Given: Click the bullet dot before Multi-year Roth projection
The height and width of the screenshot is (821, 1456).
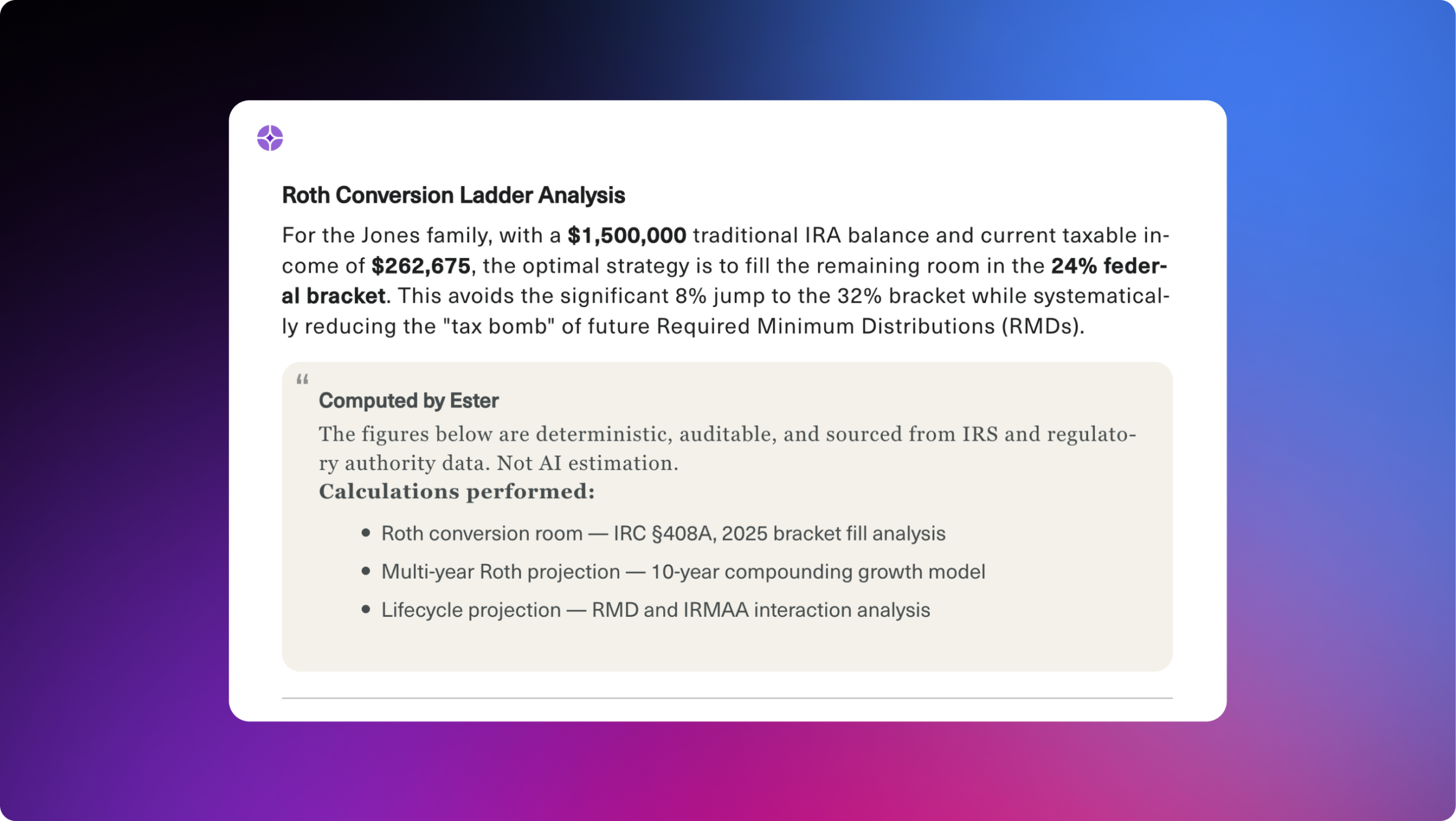Looking at the screenshot, I should (366, 571).
